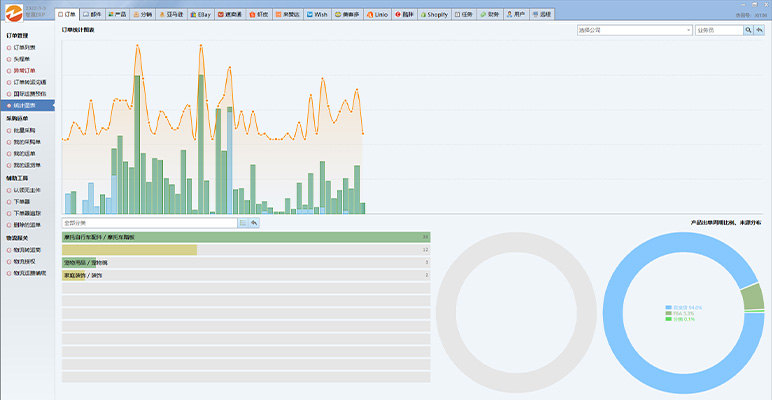Image resolution: width=772 pixels, height=418 pixels.
Task: Switch to the Linio tab
Action: (377, 16)
